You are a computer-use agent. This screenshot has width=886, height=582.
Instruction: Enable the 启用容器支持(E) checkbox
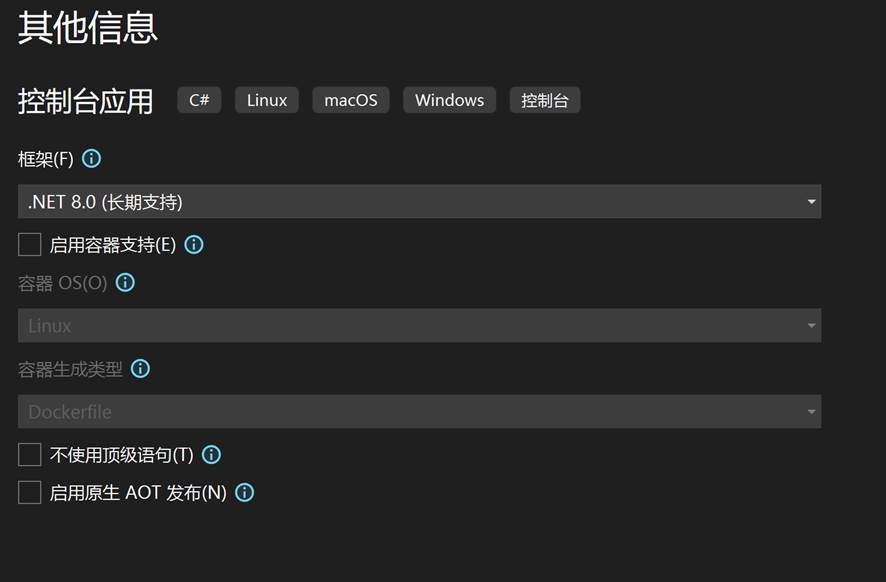click(30, 244)
